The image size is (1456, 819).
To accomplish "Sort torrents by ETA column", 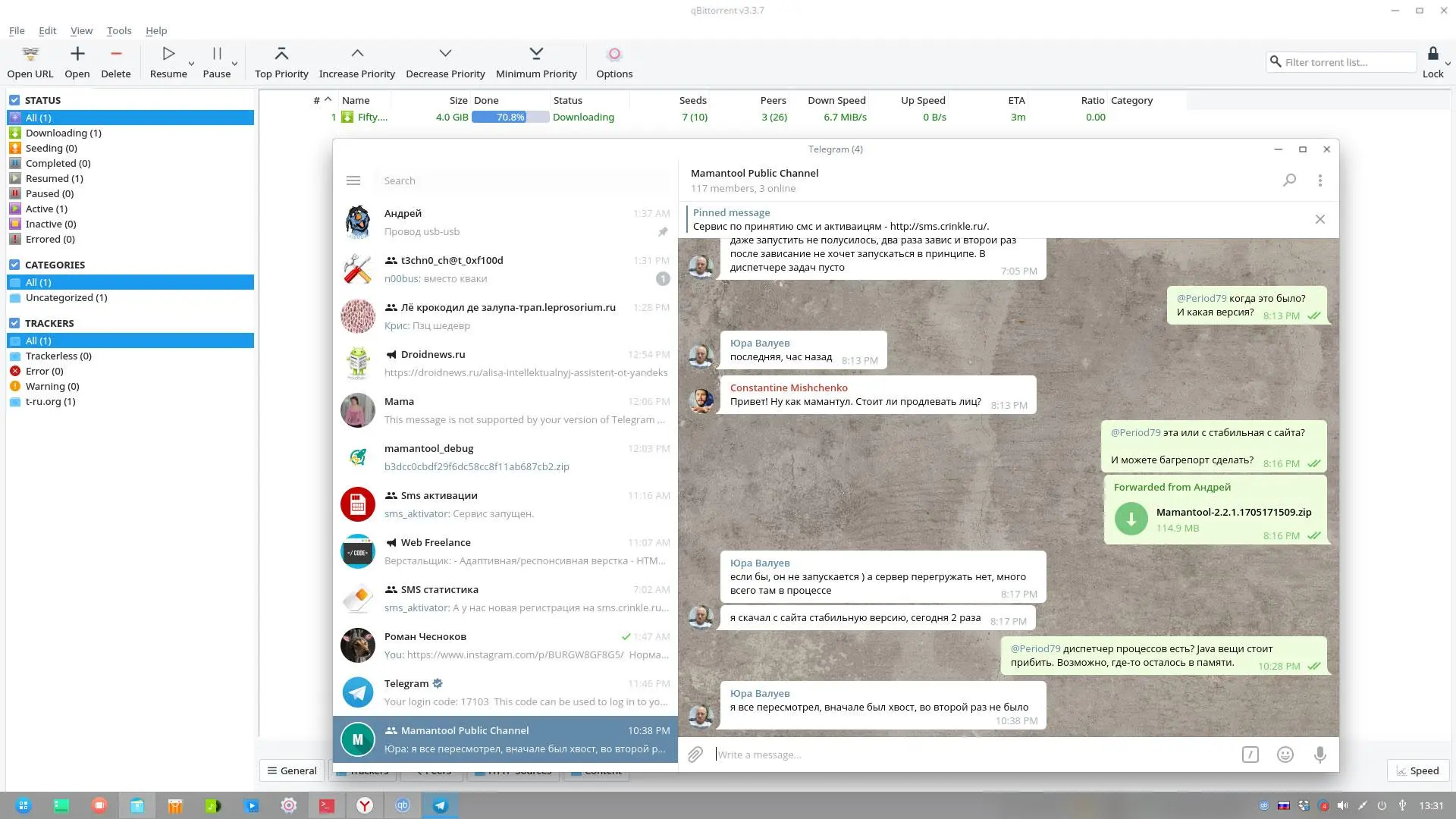I will point(1016,100).
